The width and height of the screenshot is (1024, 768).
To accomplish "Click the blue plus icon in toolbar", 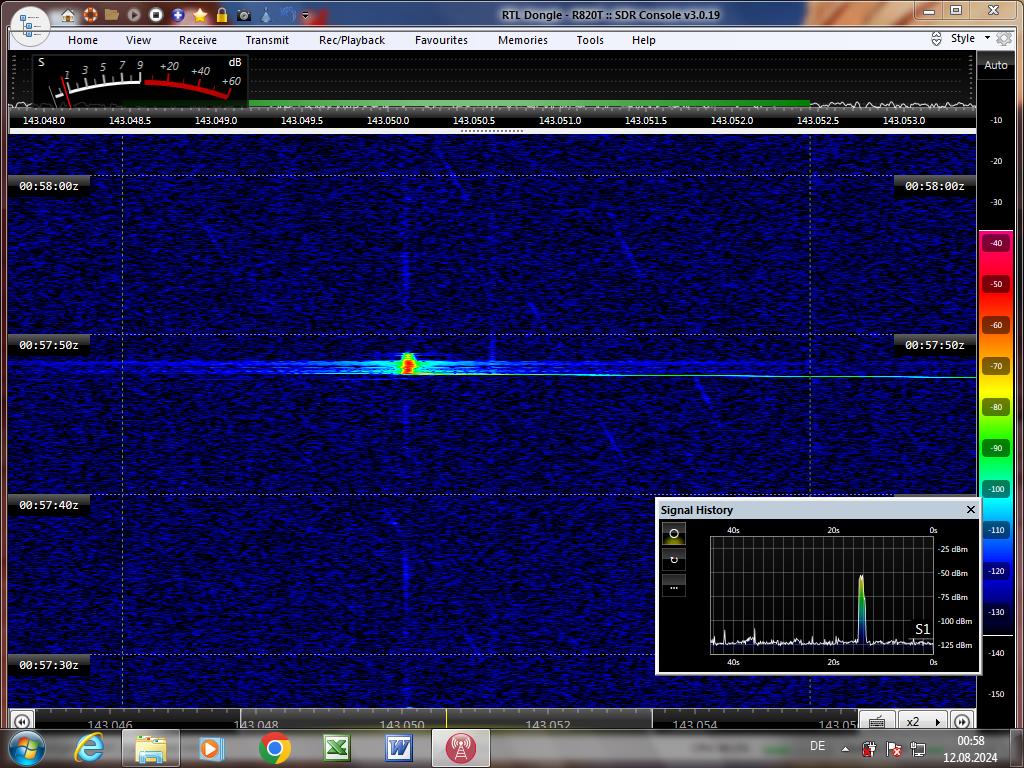I will [178, 14].
